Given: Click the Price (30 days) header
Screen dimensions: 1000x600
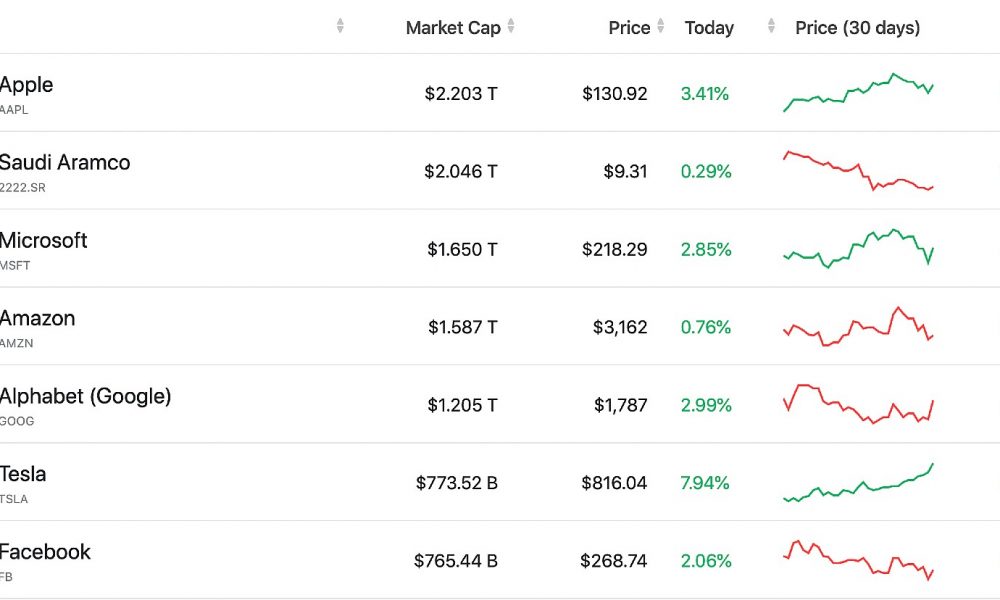Looking at the screenshot, I should point(857,28).
